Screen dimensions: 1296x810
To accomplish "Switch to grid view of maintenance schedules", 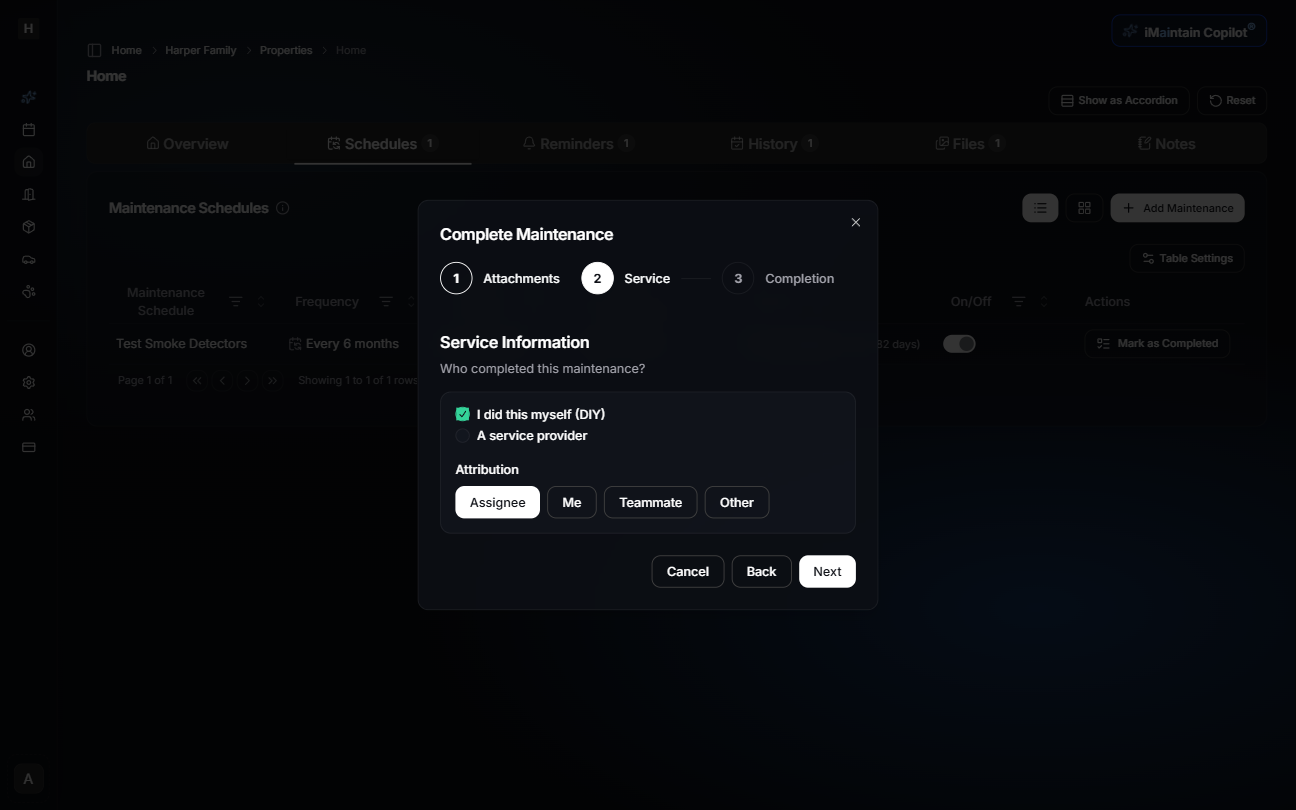I will tap(1084, 207).
